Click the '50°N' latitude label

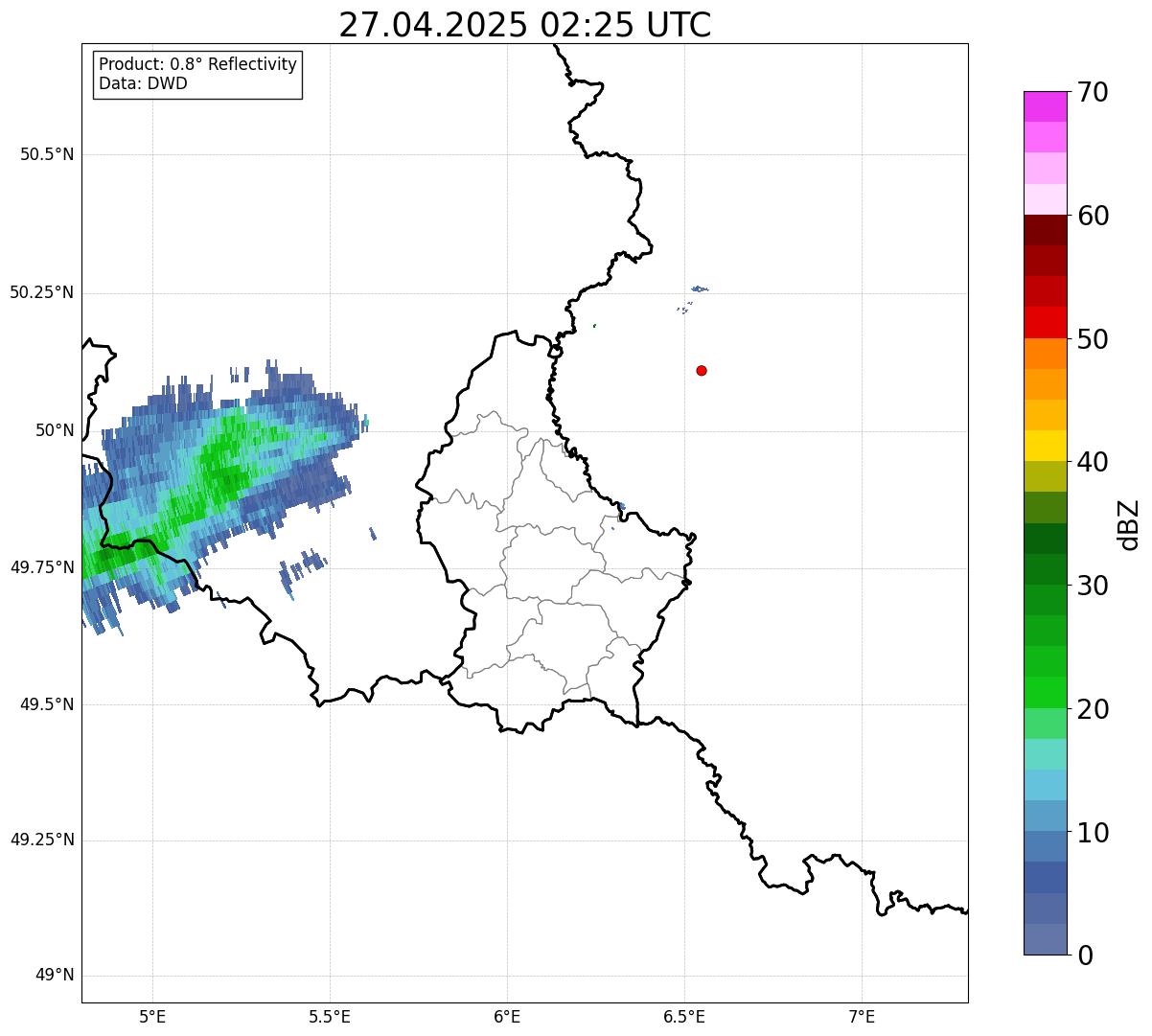pos(56,430)
